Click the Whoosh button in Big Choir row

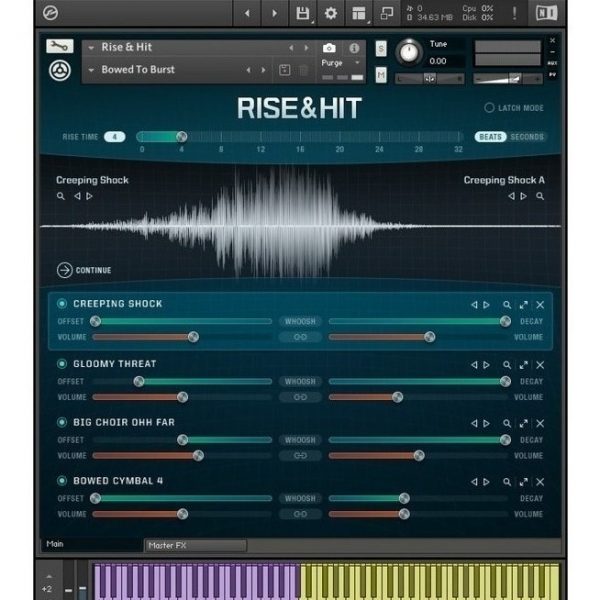point(300,440)
